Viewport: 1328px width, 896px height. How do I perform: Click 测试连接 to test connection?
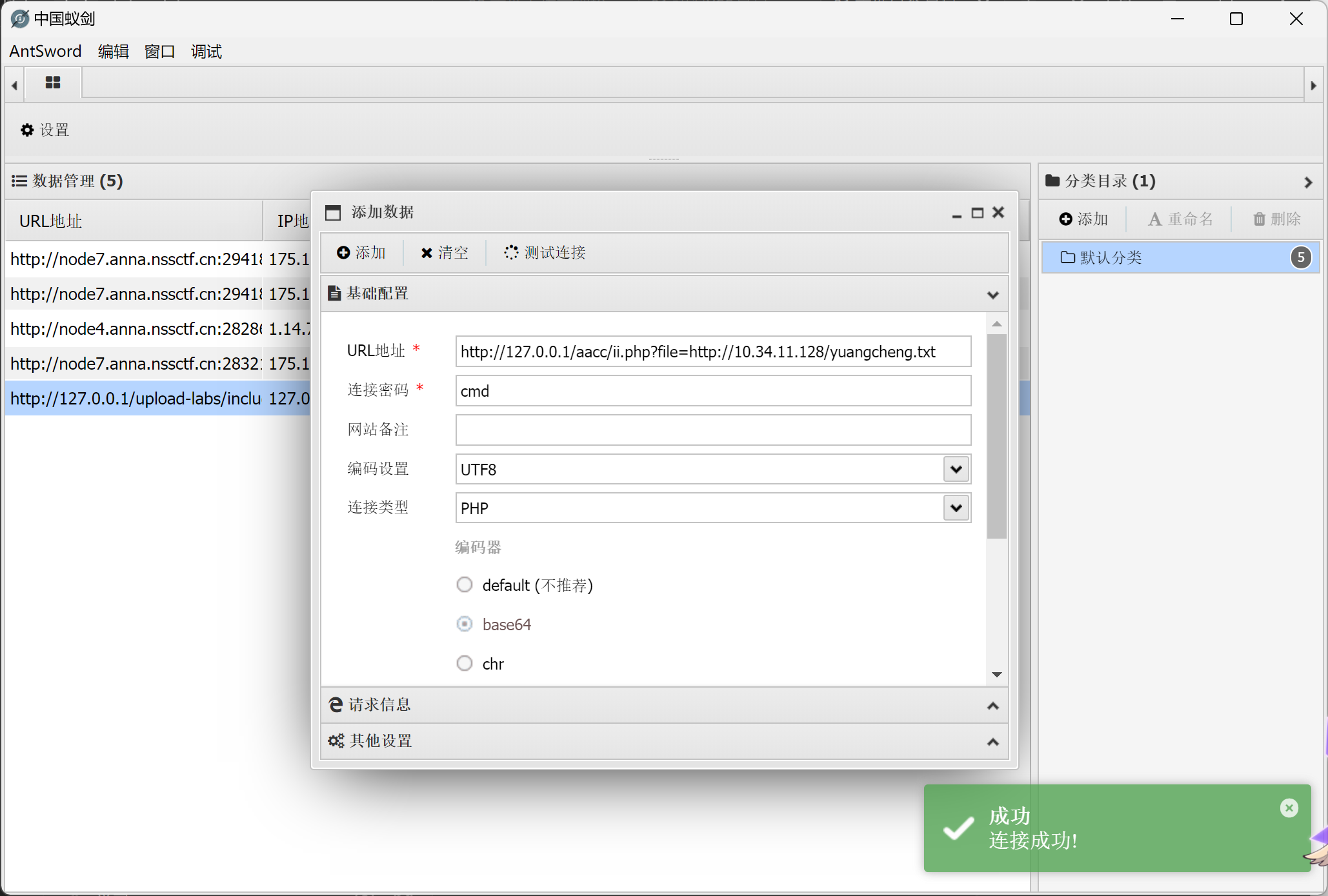545,253
